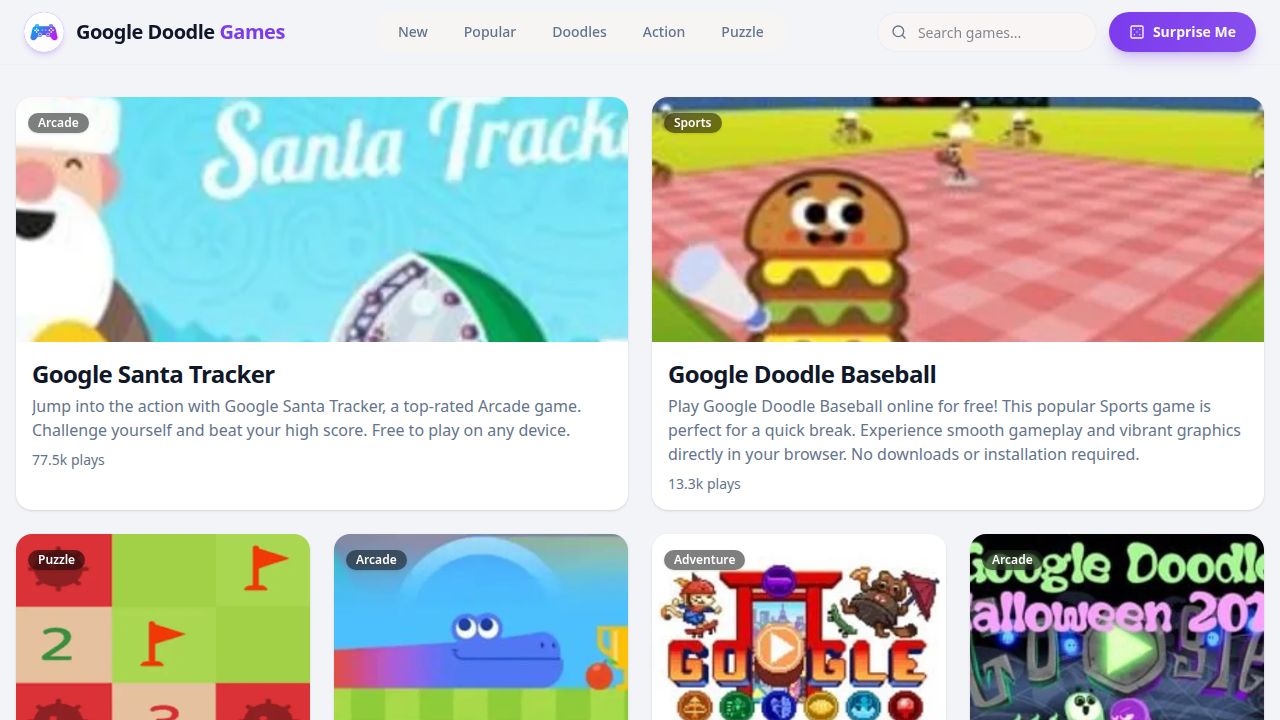
Task: Open the Google Doodle Baseball title link
Action: point(802,375)
